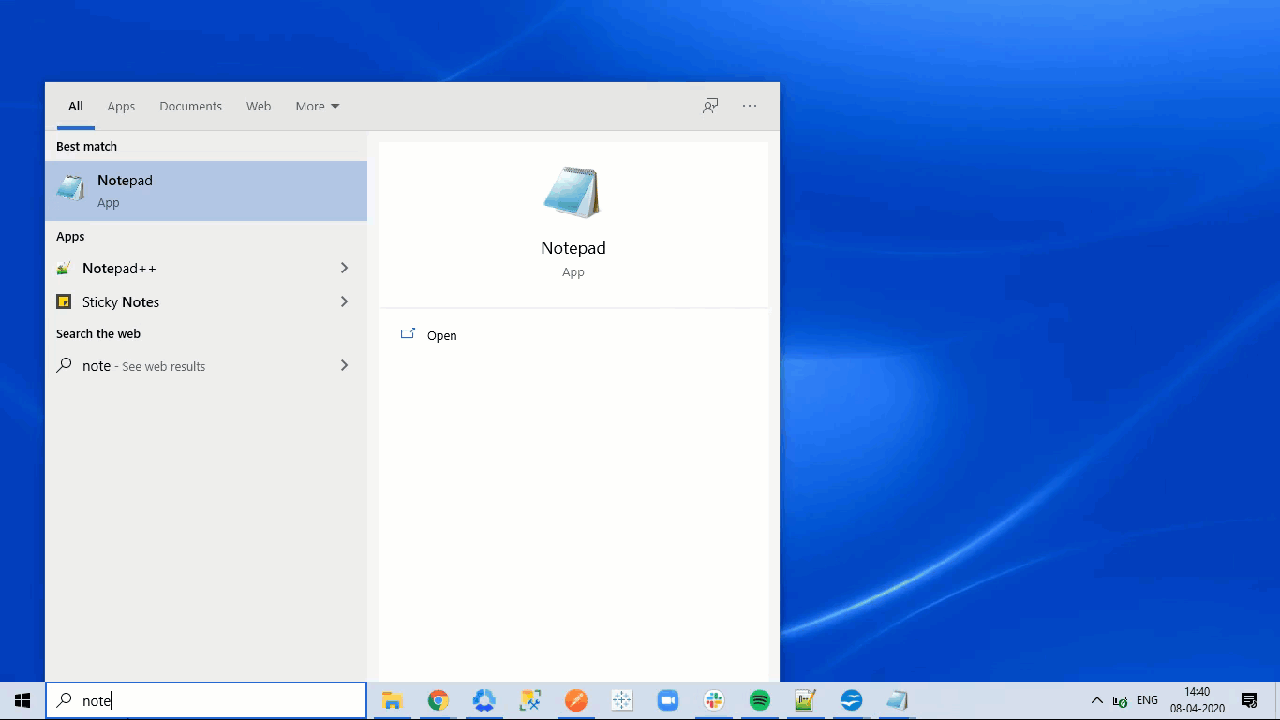Open File Explorer from the taskbar
This screenshot has width=1280, height=720.
[392, 701]
